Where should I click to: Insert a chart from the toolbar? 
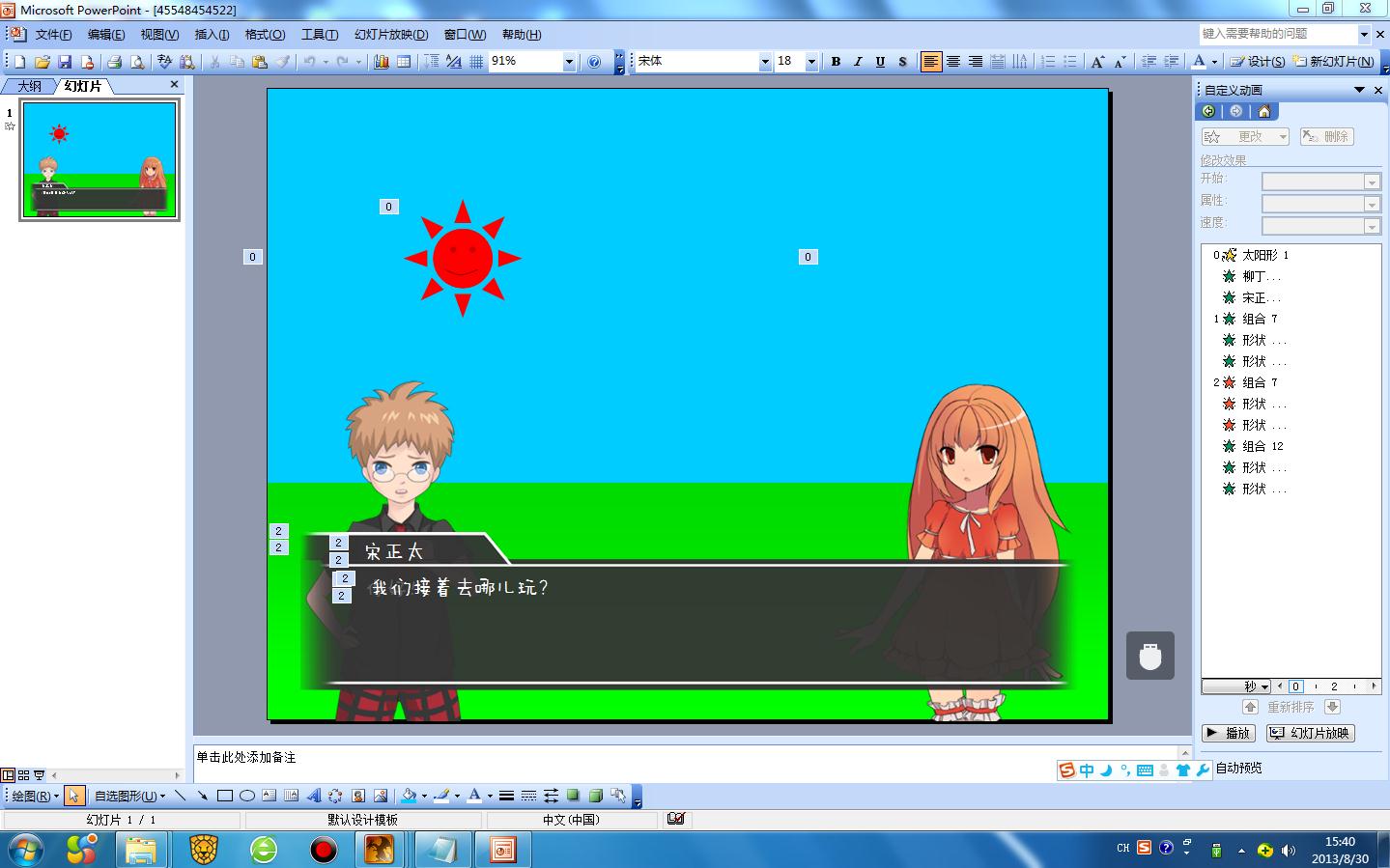coord(382,62)
